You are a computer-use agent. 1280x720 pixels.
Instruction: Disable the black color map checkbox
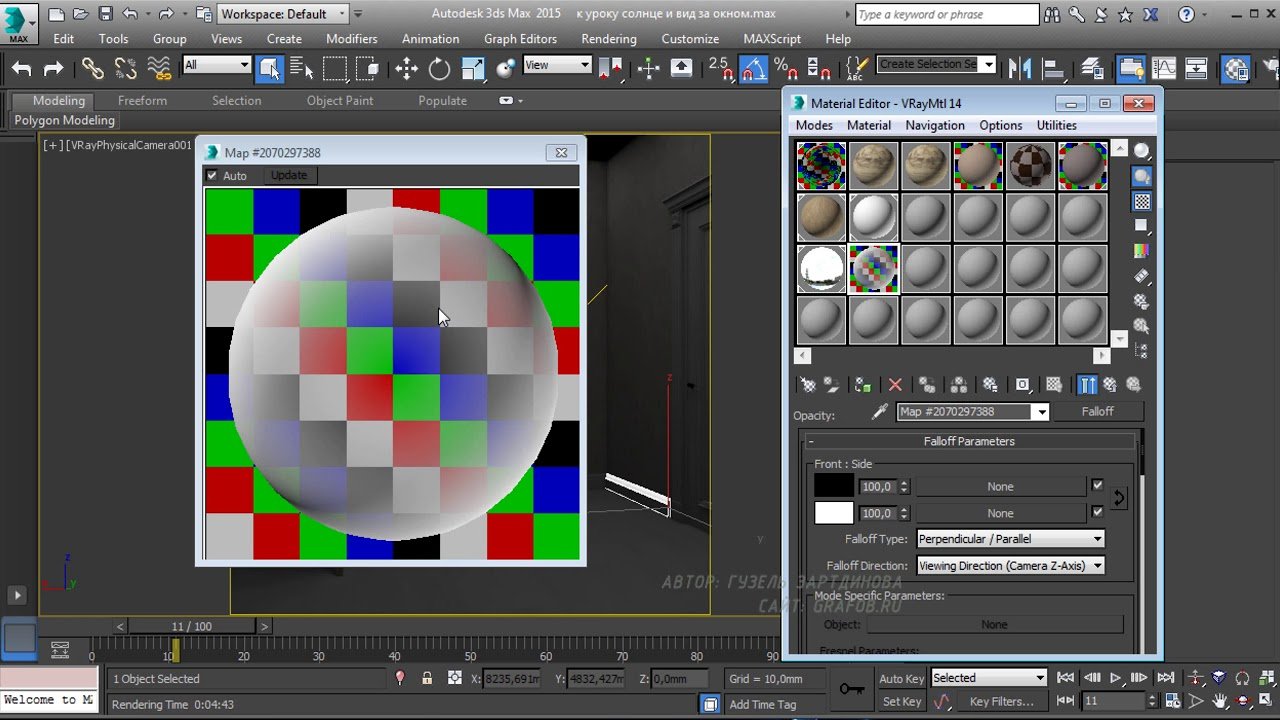[x=1097, y=486]
